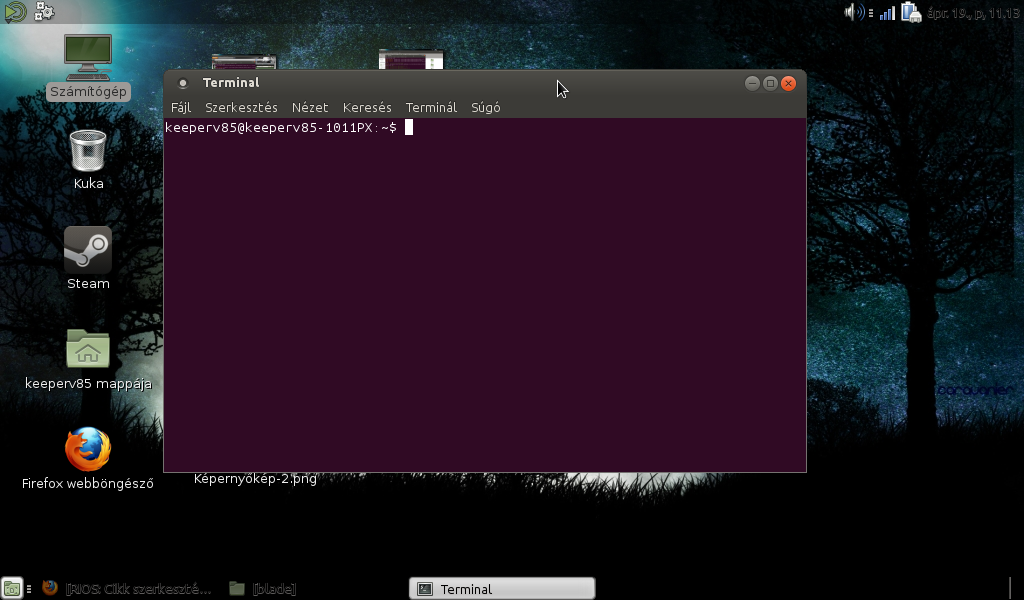Image resolution: width=1024 pixels, height=600 pixels.
Task: Click the volume speaker icon
Action: [854, 12]
